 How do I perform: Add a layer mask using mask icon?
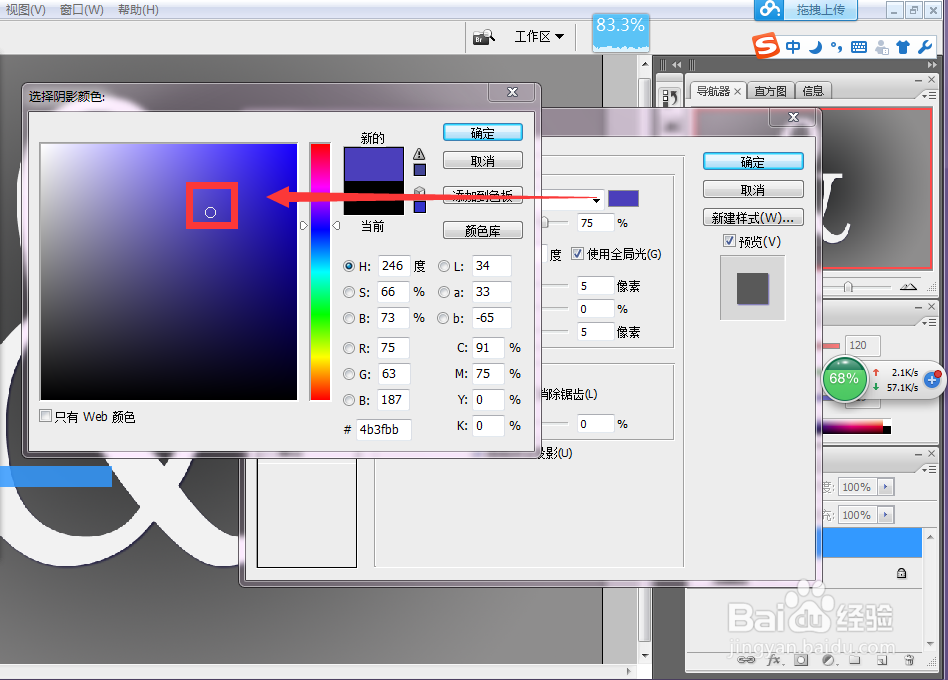coord(800,659)
